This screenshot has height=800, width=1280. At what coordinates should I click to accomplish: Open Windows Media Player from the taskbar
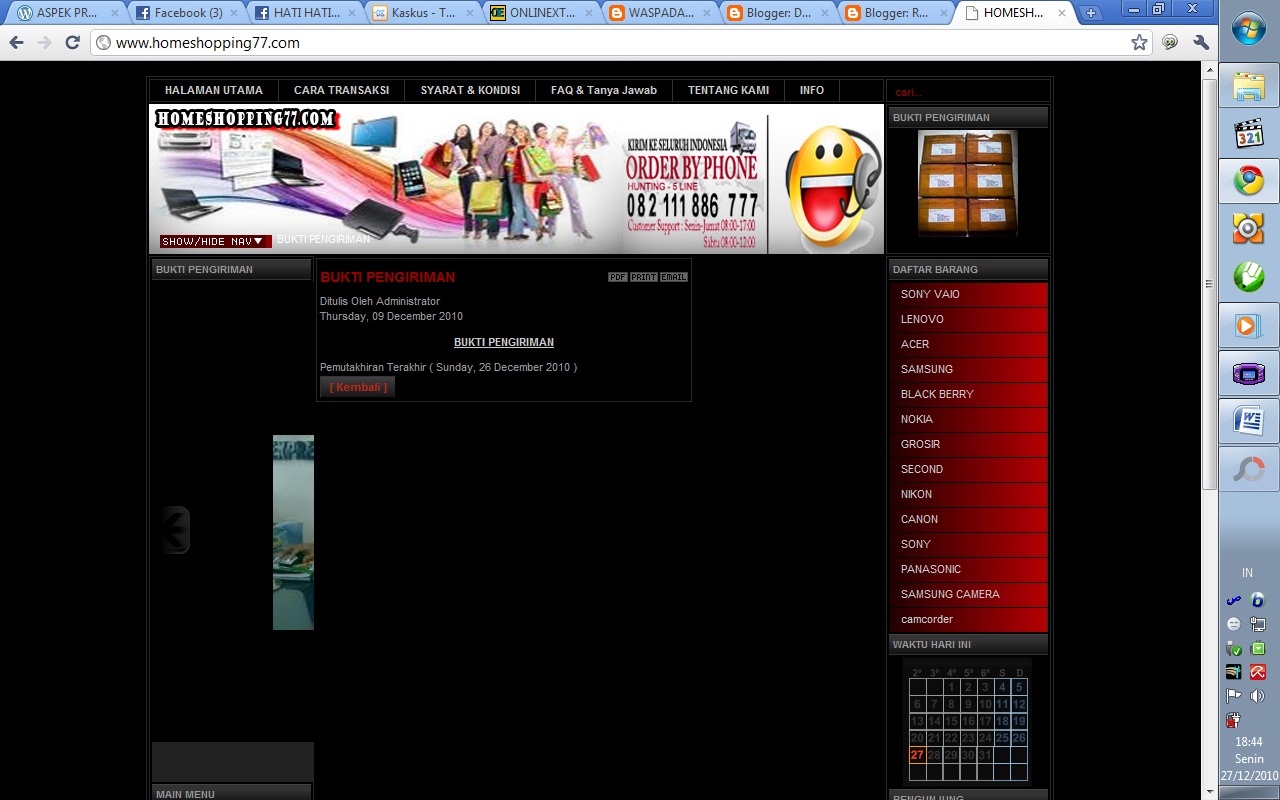(x=1249, y=325)
